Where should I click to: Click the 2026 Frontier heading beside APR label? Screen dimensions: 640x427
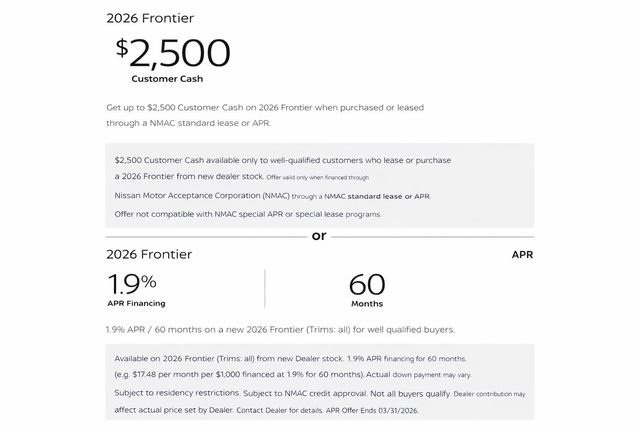(149, 254)
